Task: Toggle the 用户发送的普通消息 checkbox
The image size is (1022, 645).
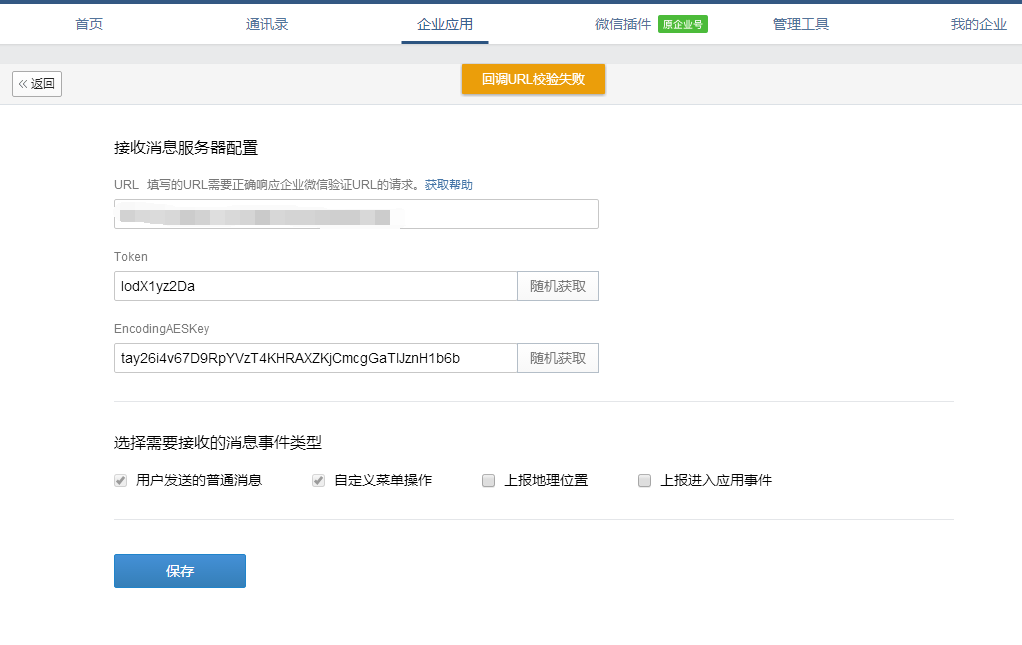Action: click(121, 481)
